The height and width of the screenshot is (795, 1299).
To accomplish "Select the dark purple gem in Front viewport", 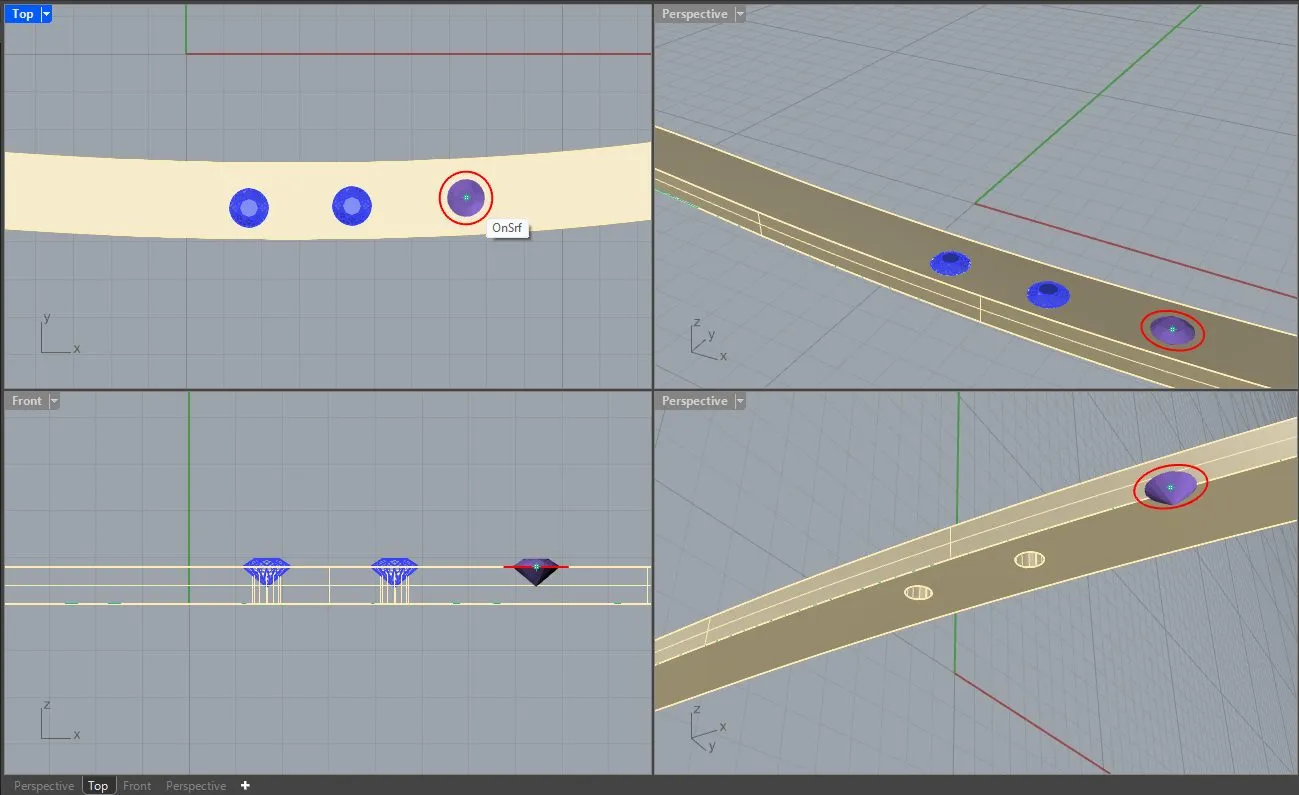I will (536, 573).
